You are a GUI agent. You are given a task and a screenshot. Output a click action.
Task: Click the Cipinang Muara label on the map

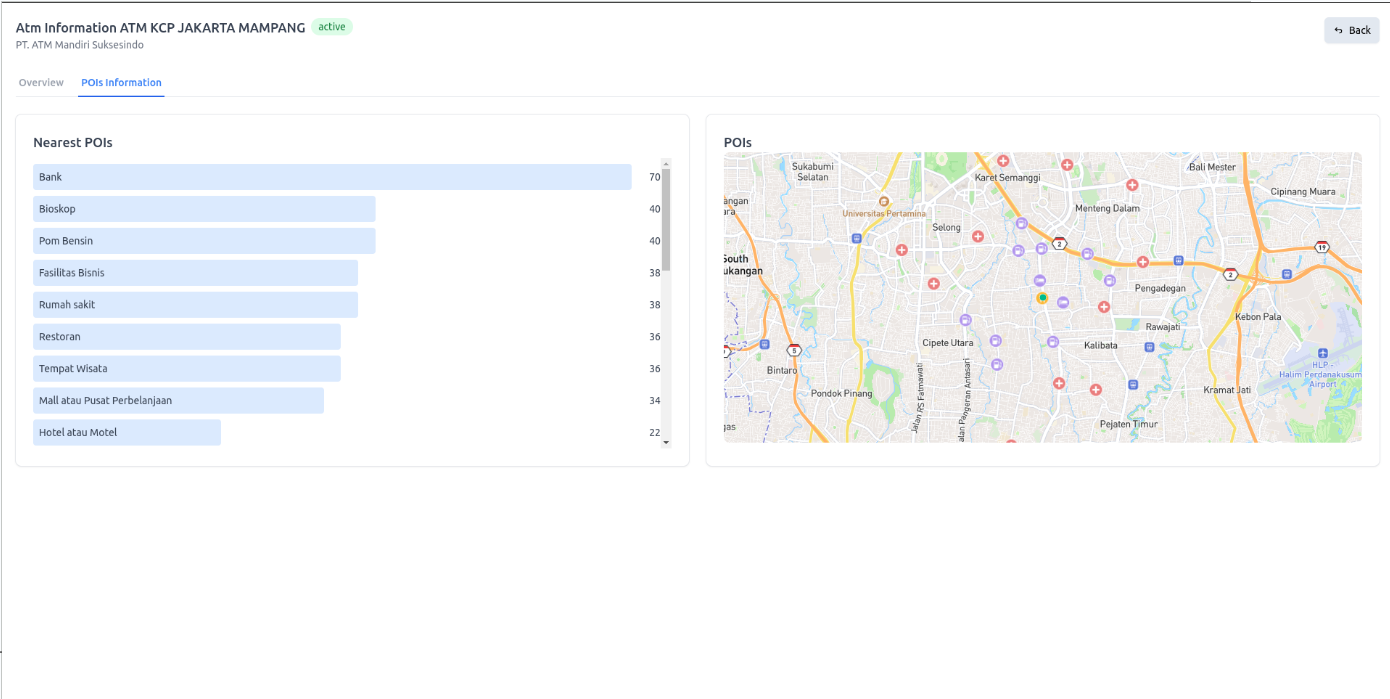pyautogui.click(x=1302, y=192)
